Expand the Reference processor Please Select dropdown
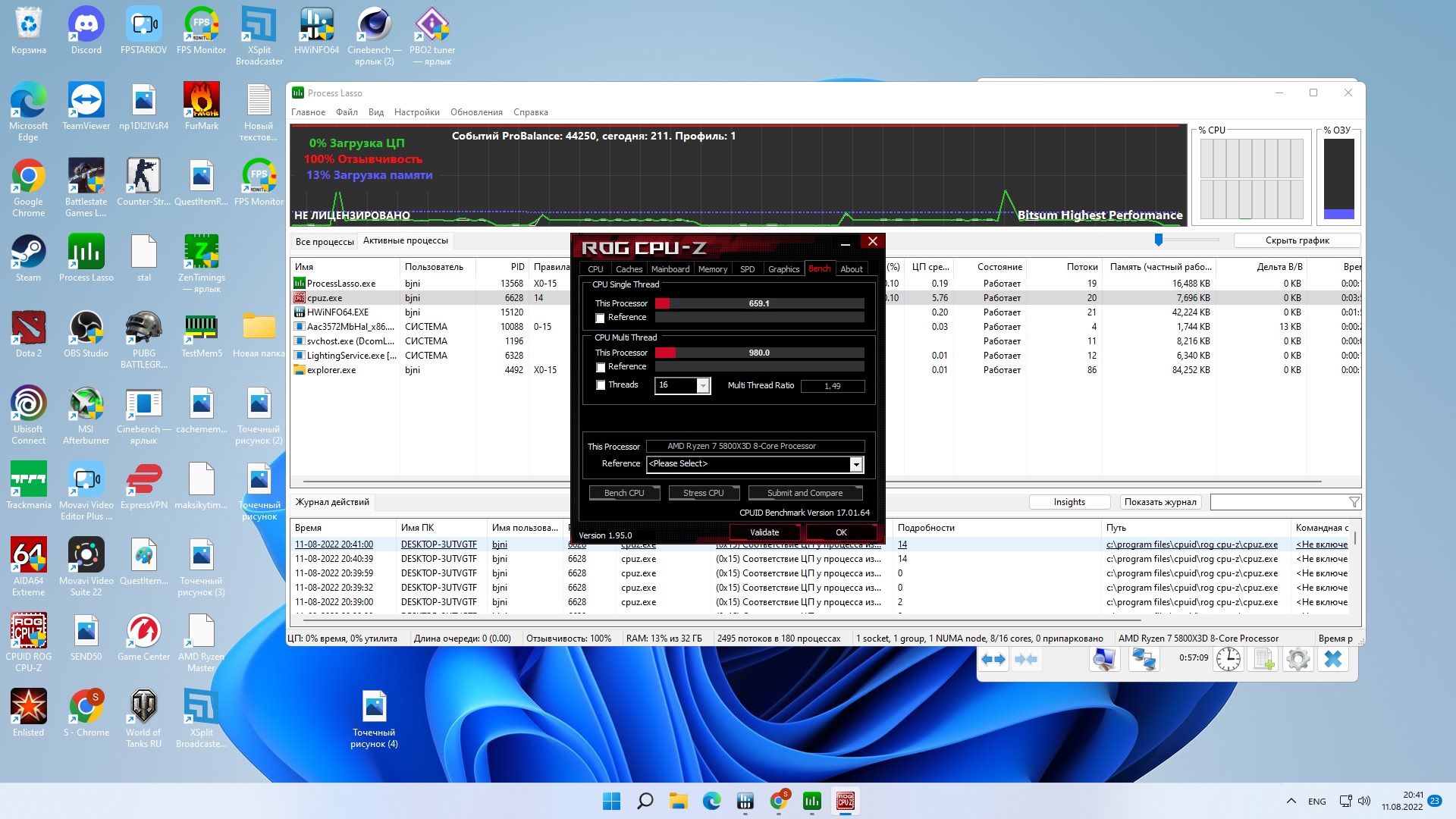 pyautogui.click(x=856, y=464)
